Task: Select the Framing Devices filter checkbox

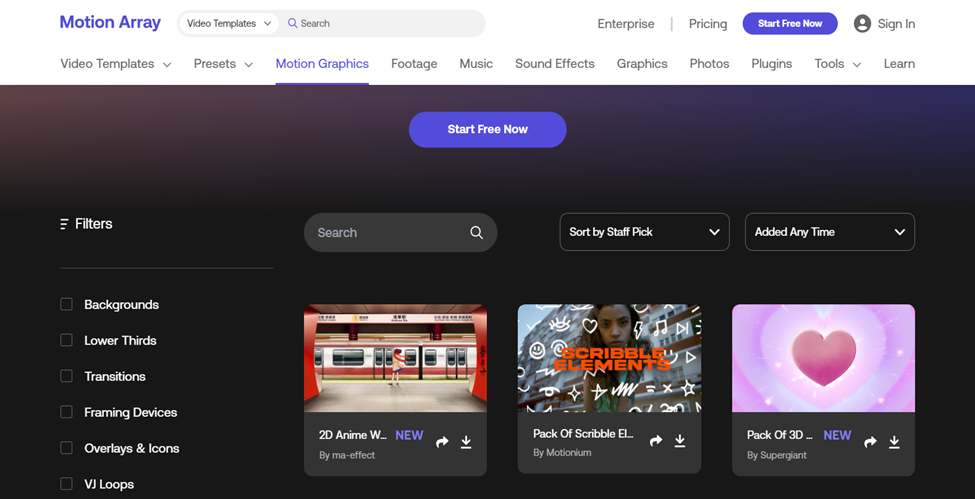Action: click(x=67, y=412)
